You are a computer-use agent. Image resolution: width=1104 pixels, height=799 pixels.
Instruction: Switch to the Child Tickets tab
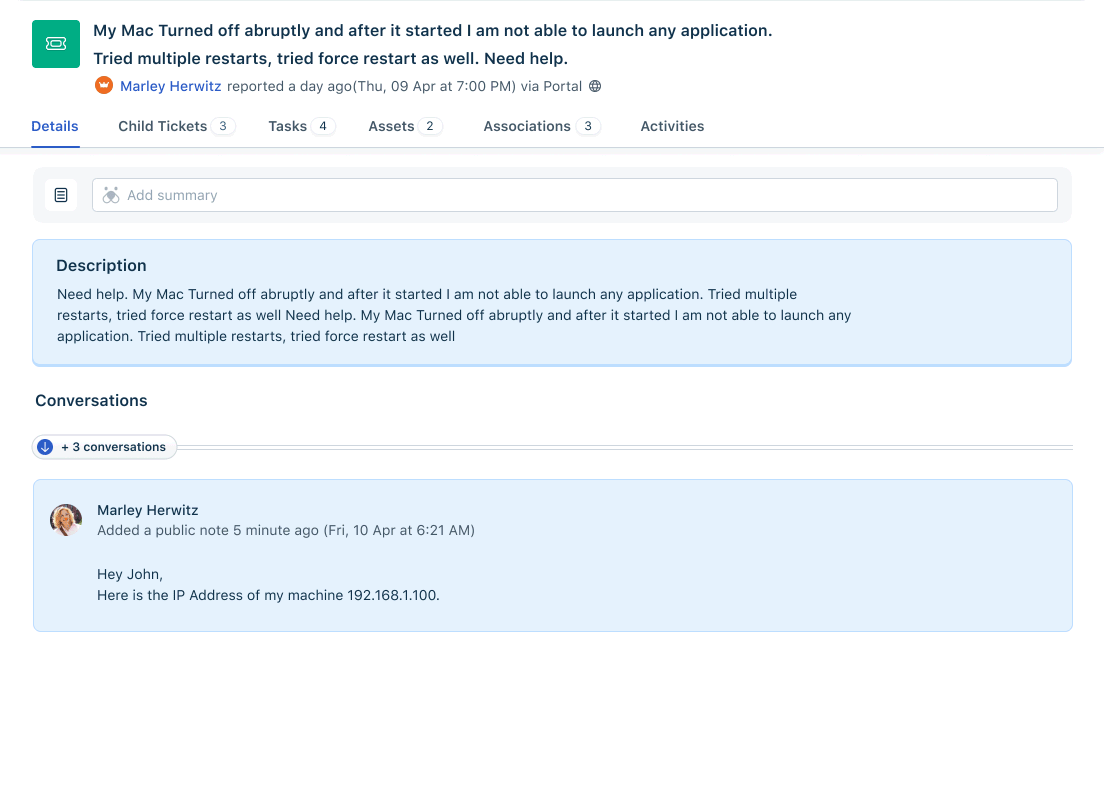(x=162, y=126)
